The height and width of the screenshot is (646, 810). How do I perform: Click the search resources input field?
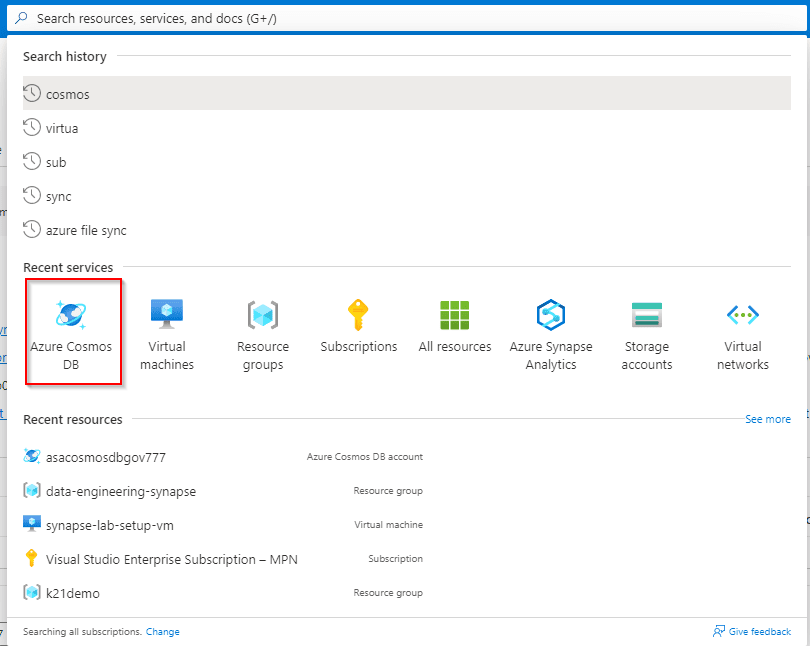pos(400,18)
